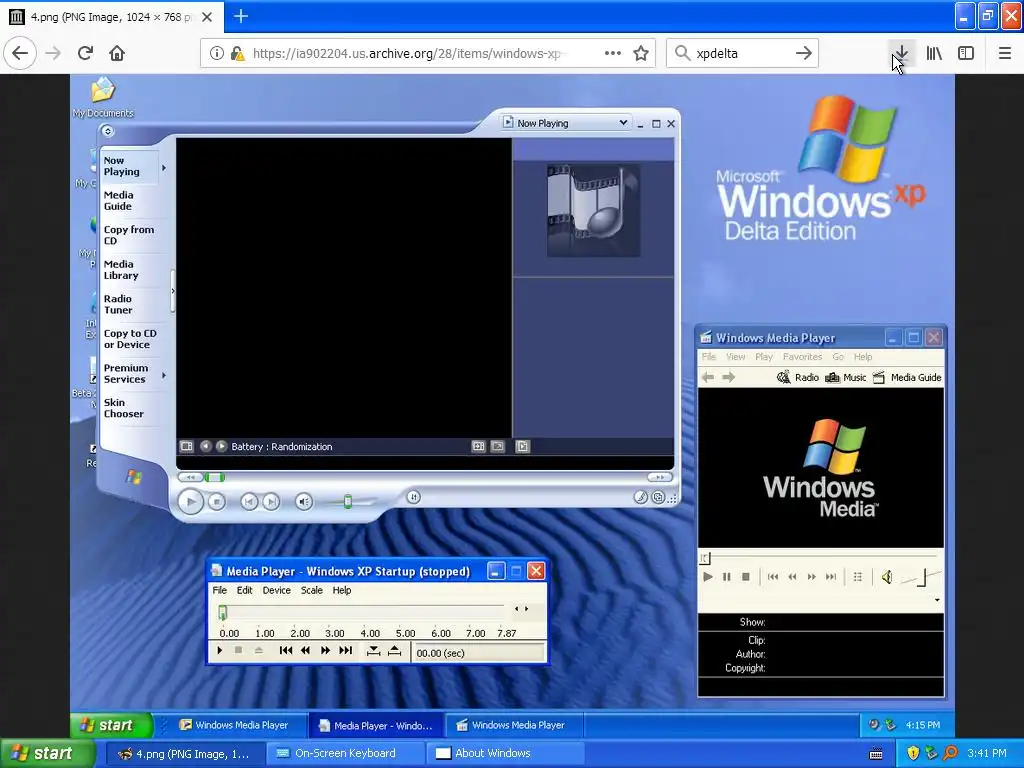Click Radio in classic Windows Media Player toolbar
Screen dimensions: 1024x768
pos(797,377)
